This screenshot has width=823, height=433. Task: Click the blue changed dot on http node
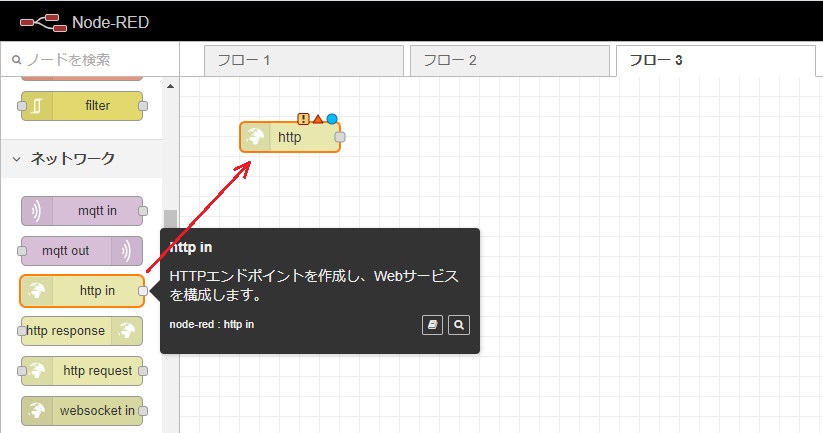(x=332, y=119)
